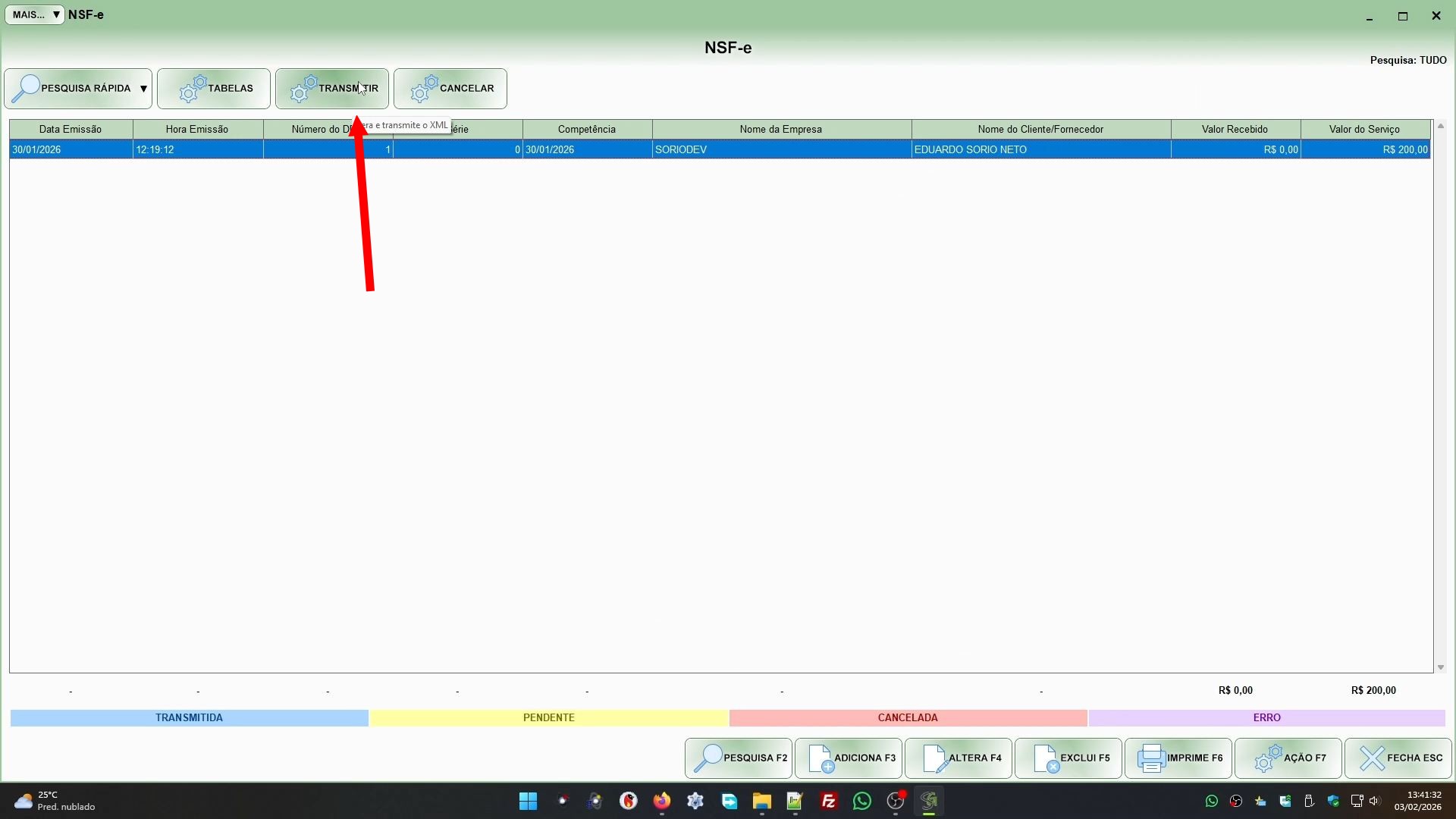Print using IMPRIME F6 button

coord(1178,758)
